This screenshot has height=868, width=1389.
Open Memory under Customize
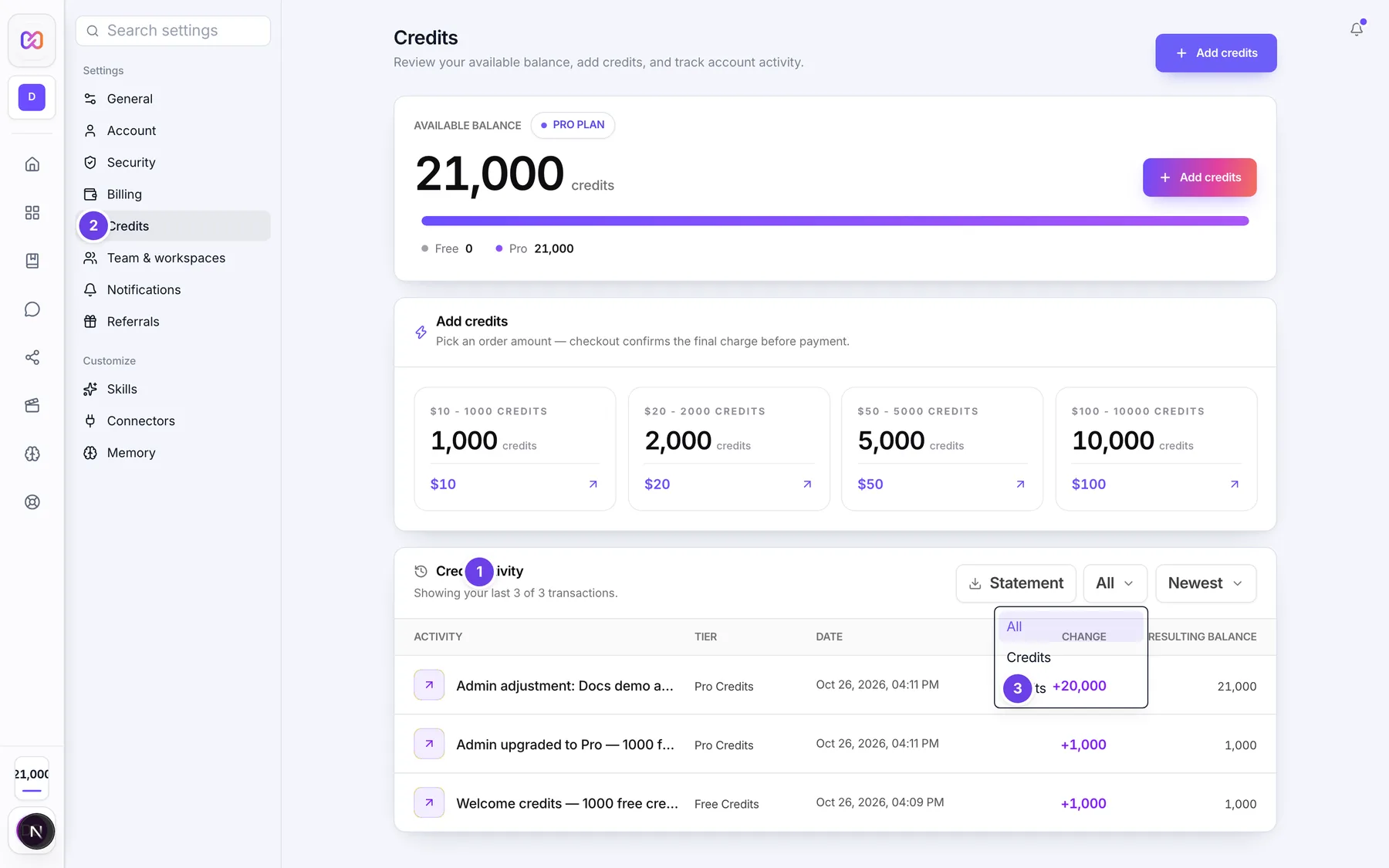click(174, 453)
